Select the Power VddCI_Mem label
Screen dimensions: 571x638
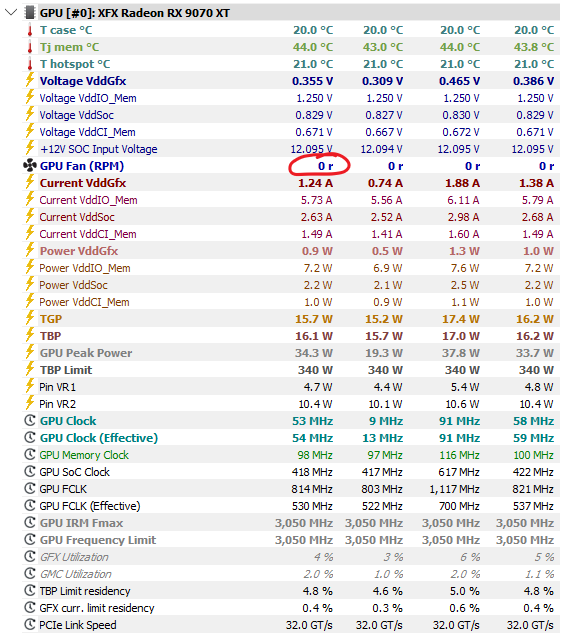[x=84, y=302]
